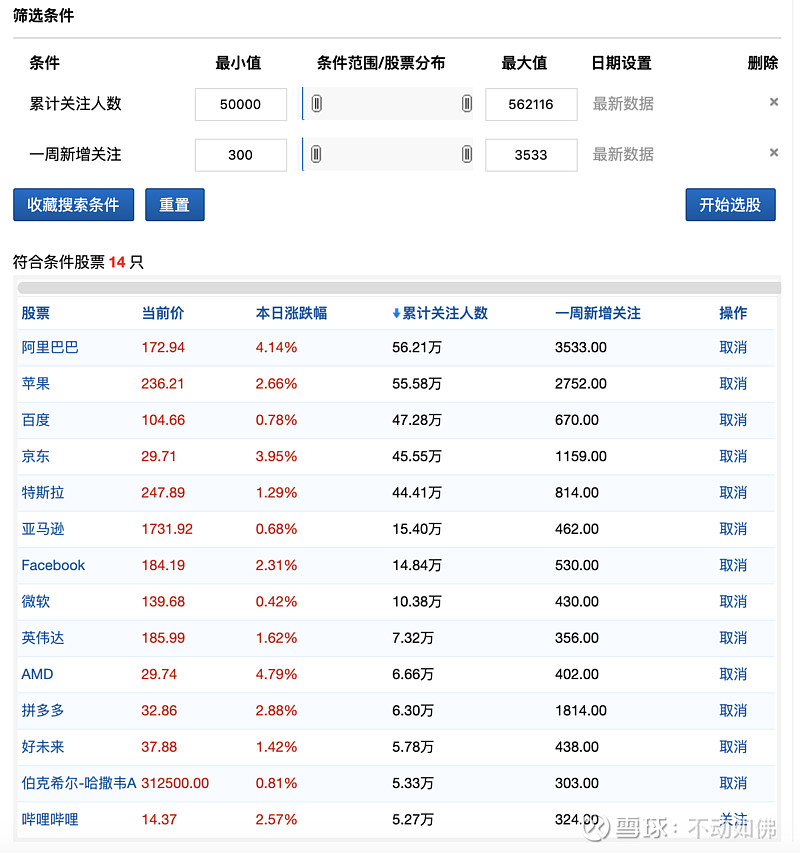The image size is (800, 853).
Task: Click 取消 for 阿里巴巴 row
Action: (733, 347)
